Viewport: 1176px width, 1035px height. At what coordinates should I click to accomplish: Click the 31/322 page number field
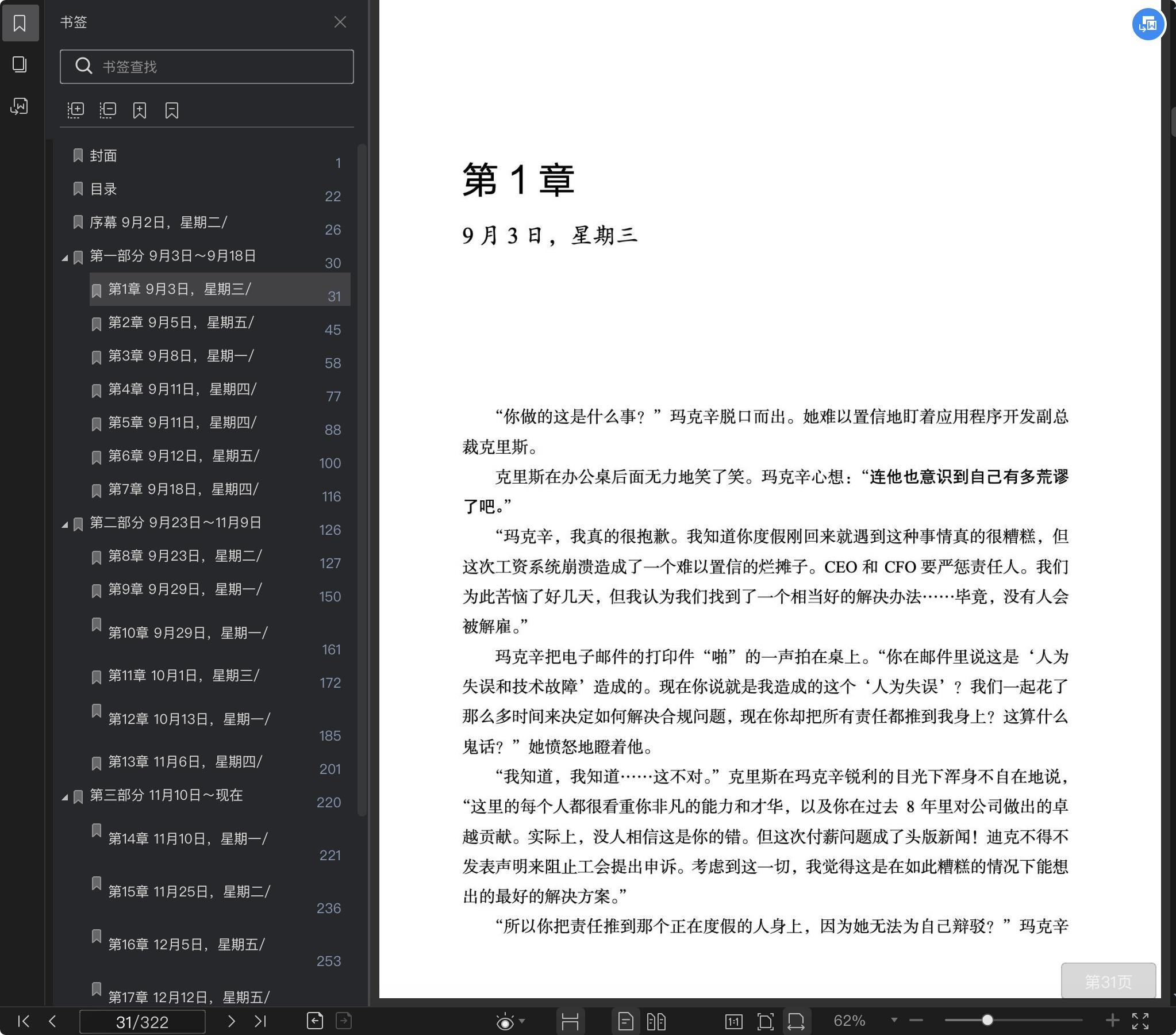(142, 1022)
